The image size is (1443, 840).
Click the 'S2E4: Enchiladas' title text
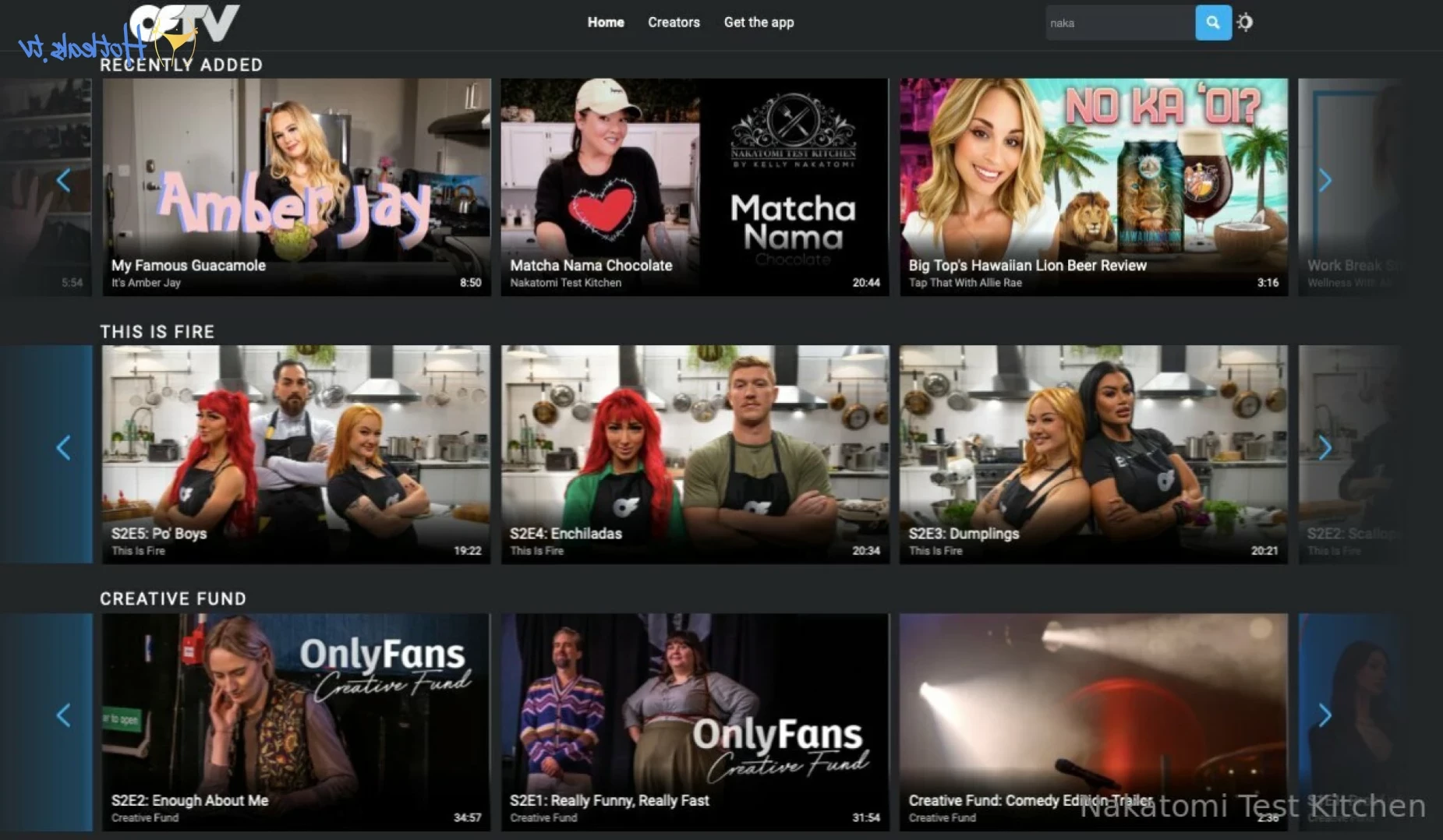[x=566, y=534]
